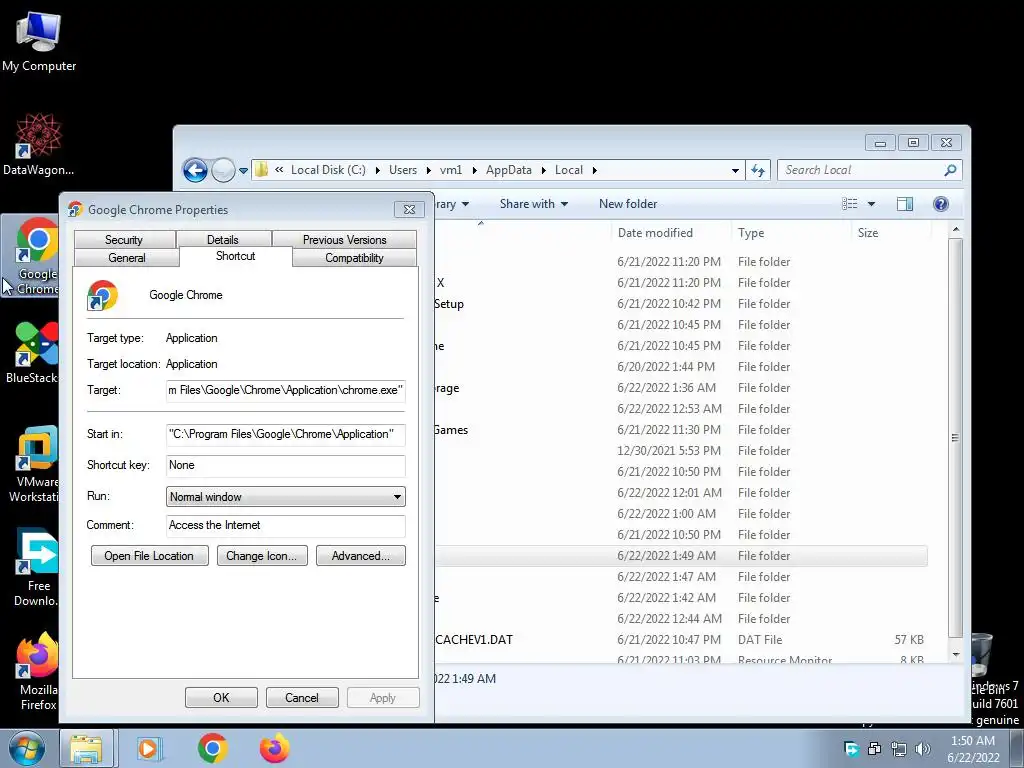1024x768 pixels.
Task: Click the Search Local box
Action: 862,170
